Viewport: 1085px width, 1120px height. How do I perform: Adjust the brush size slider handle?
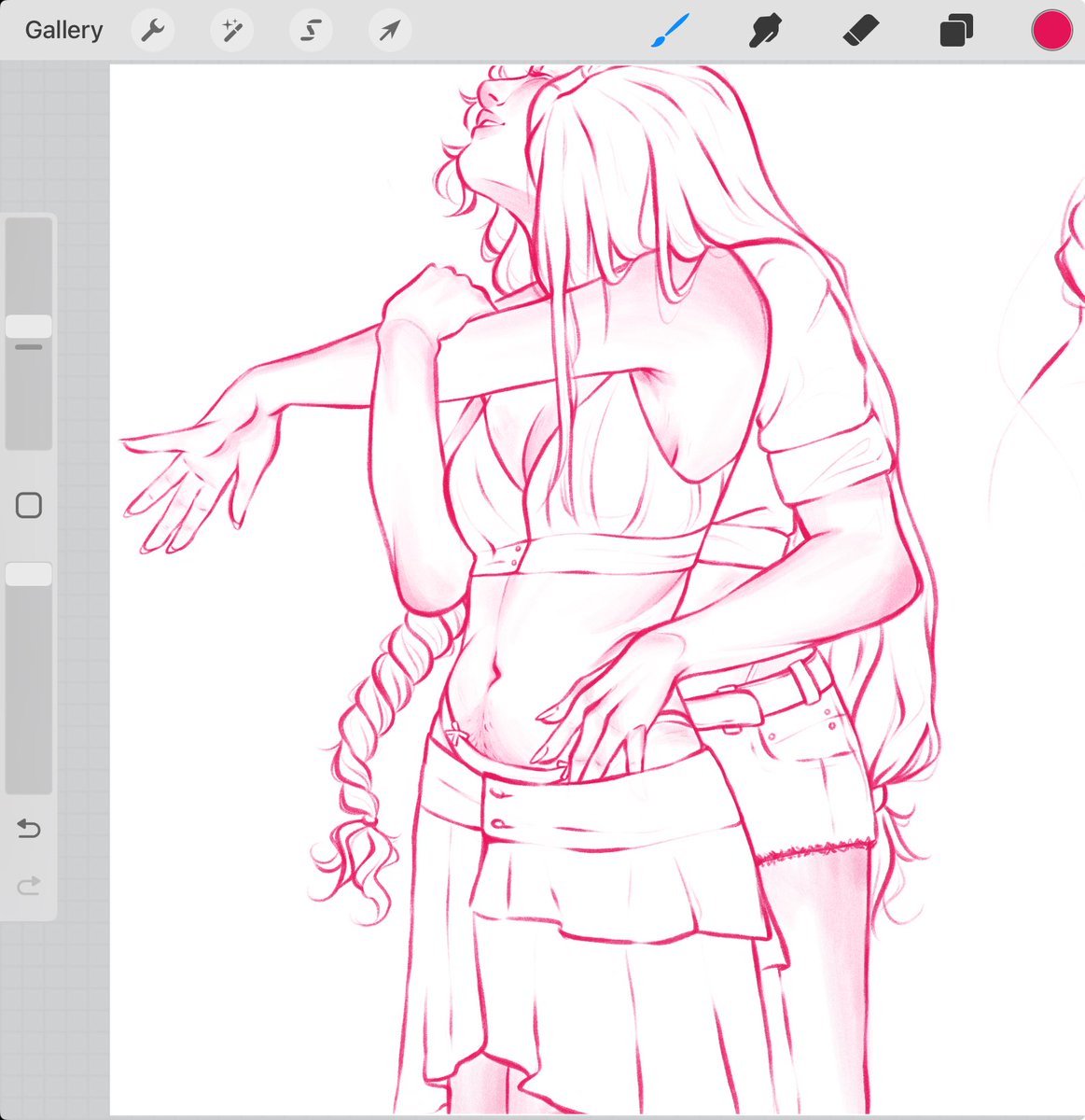tap(28, 326)
